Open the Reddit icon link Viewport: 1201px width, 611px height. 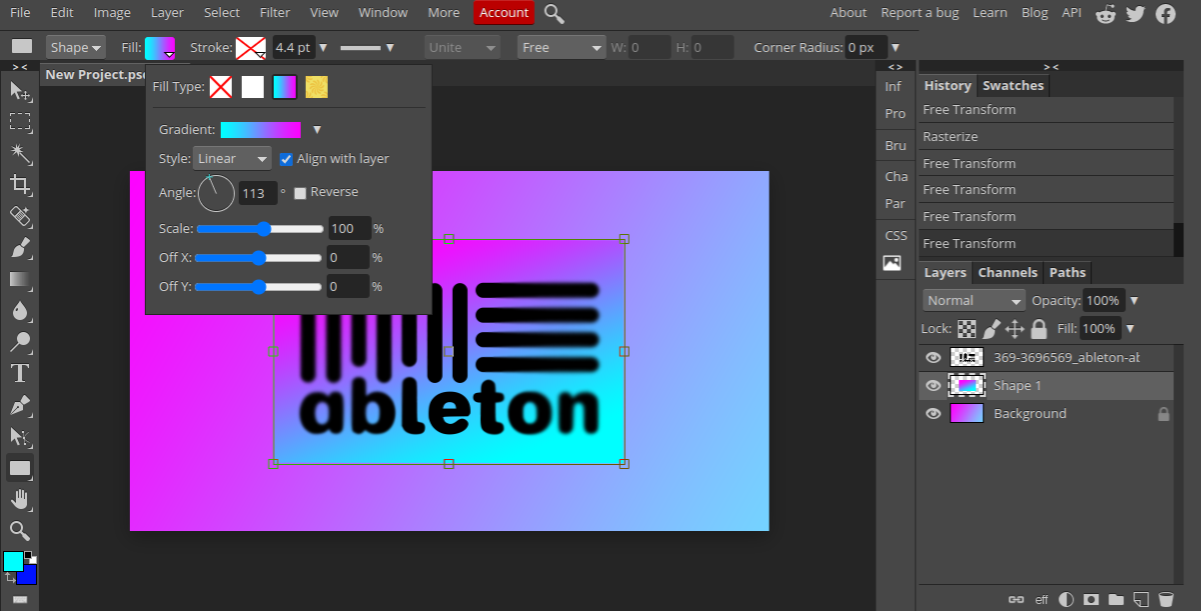point(1105,13)
